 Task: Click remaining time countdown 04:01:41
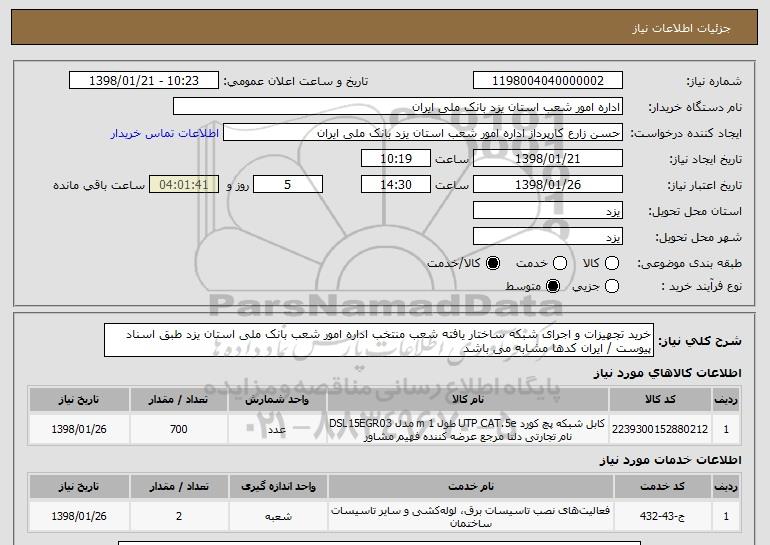184,185
